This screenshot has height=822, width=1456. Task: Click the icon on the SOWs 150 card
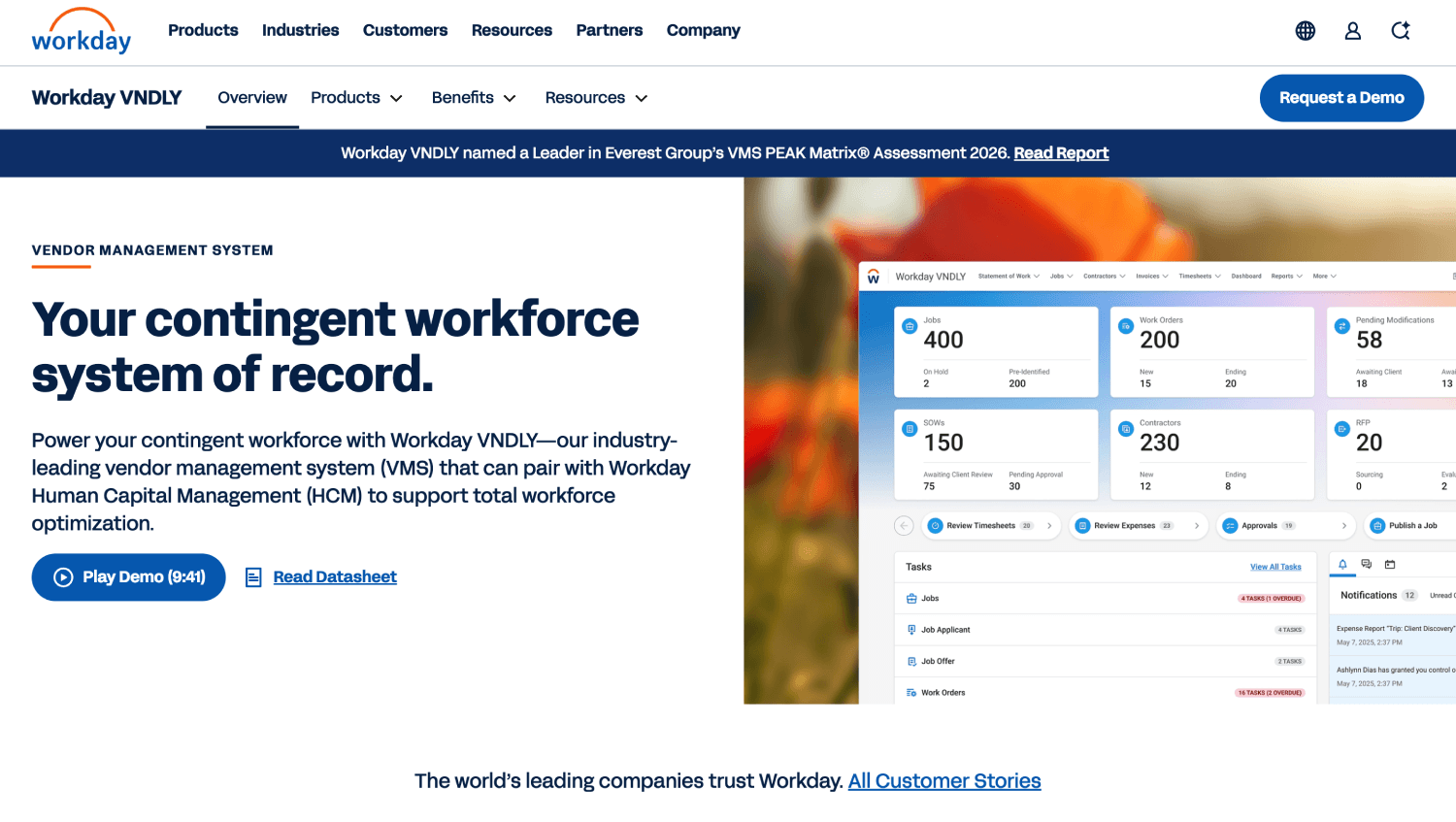(910, 429)
